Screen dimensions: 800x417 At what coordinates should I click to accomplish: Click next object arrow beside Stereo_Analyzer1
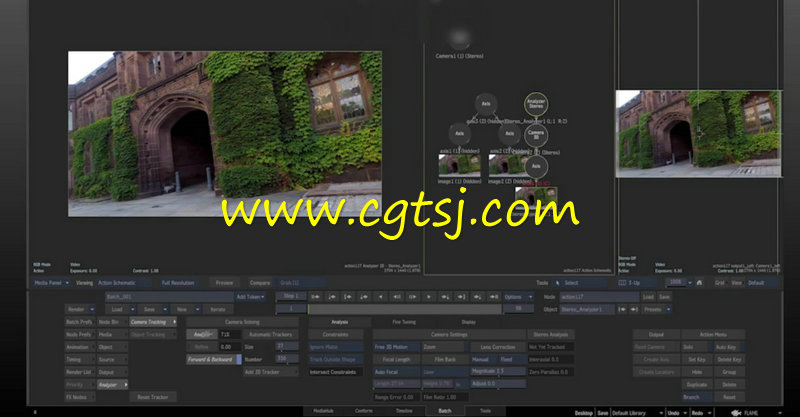pos(634,309)
